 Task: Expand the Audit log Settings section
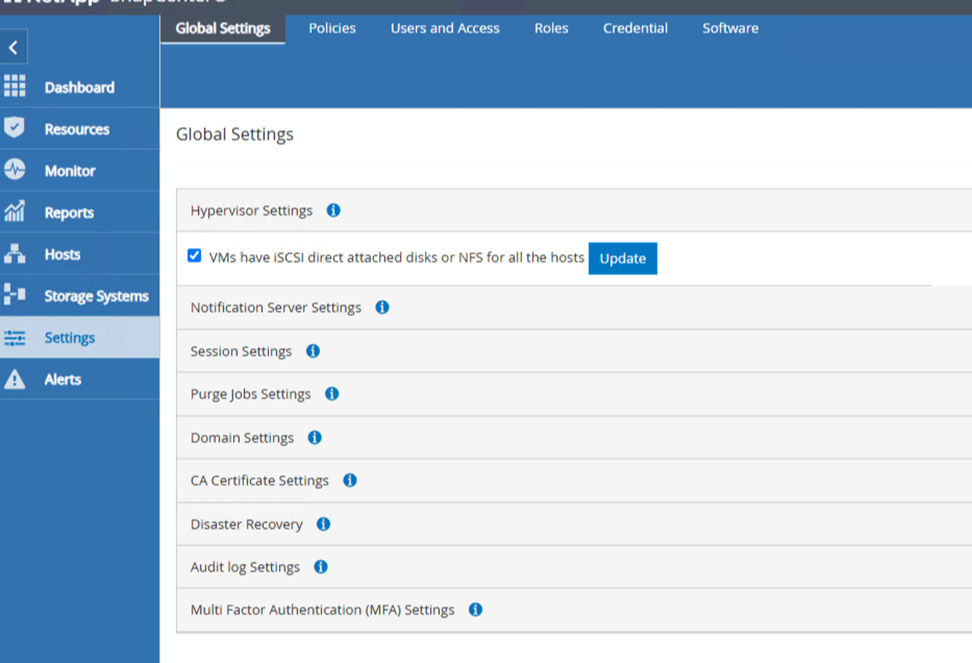(246, 567)
